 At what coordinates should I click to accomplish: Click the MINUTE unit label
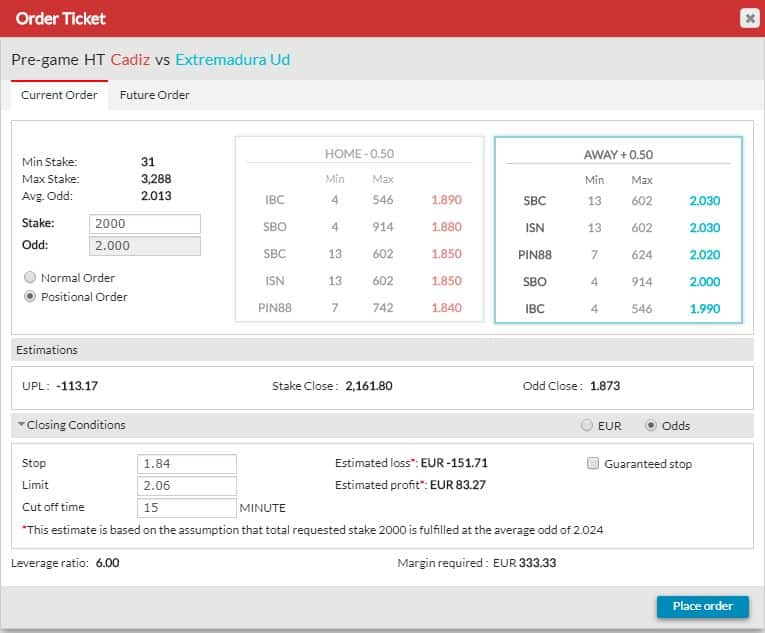[262, 508]
